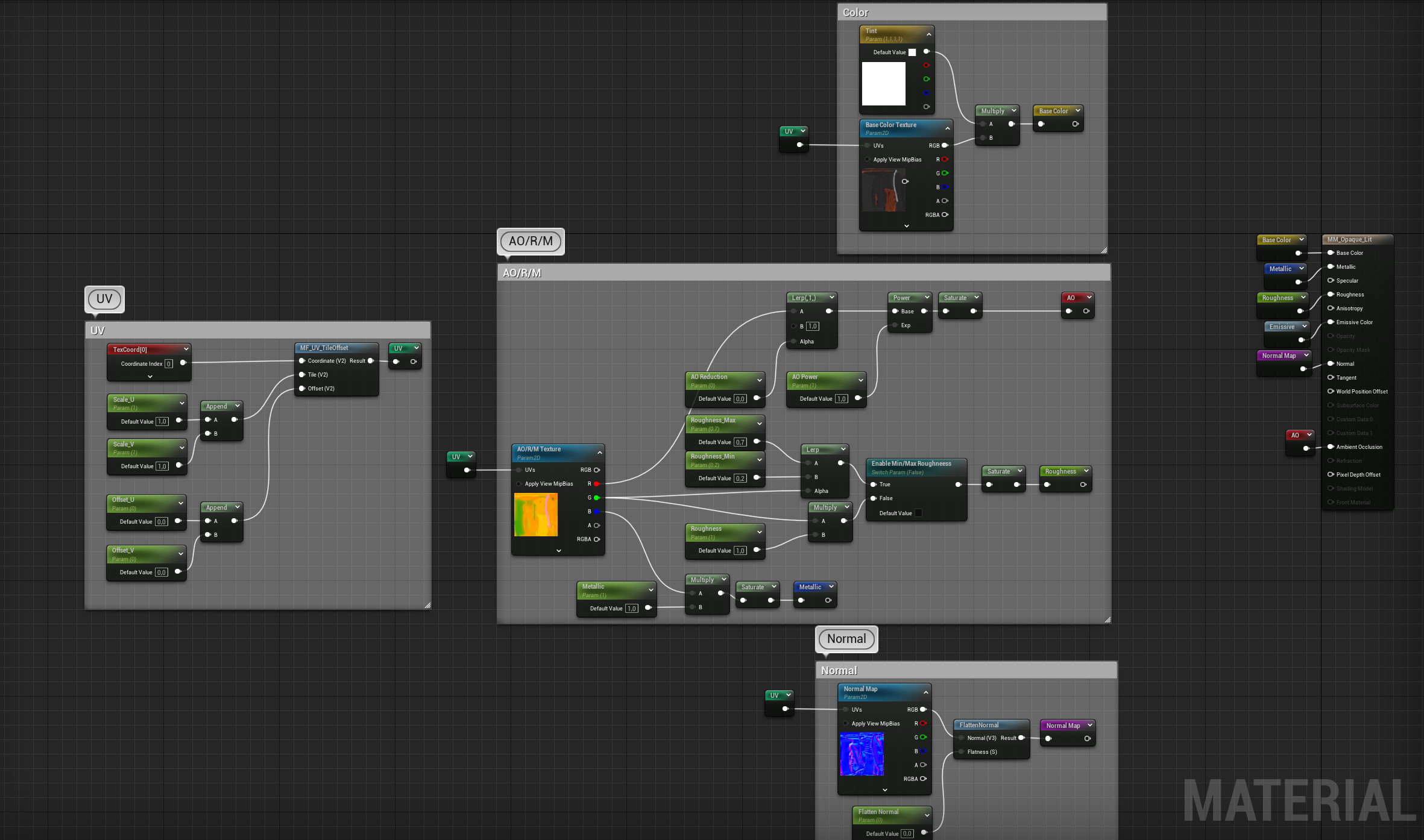1424x840 pixels.
Task: Click the Anisotropy input pin on MM_Opaque_Lit
Action: [1331, 309]
